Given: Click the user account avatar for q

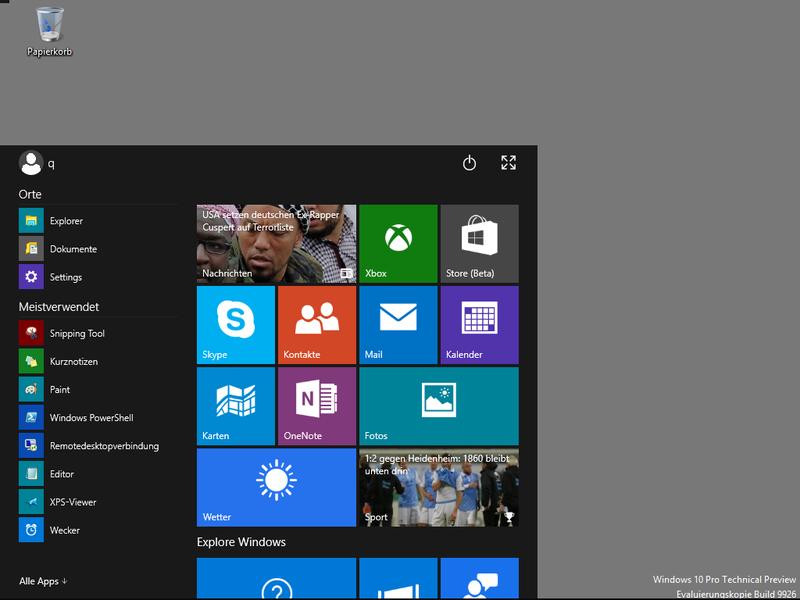Looking at the screenshot, I should tap(31, 163).
